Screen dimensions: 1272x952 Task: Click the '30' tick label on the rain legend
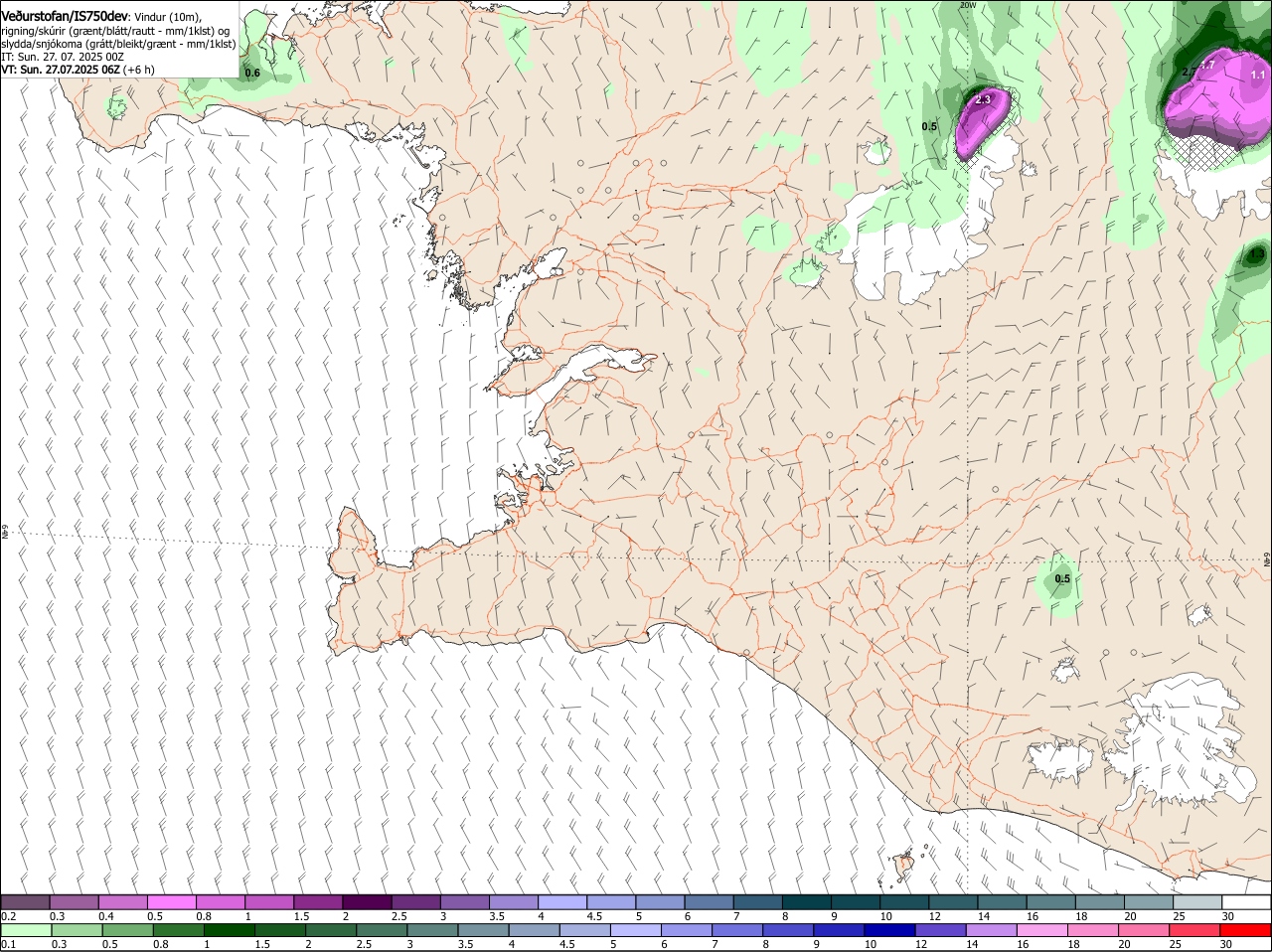tap(1226, 944)
